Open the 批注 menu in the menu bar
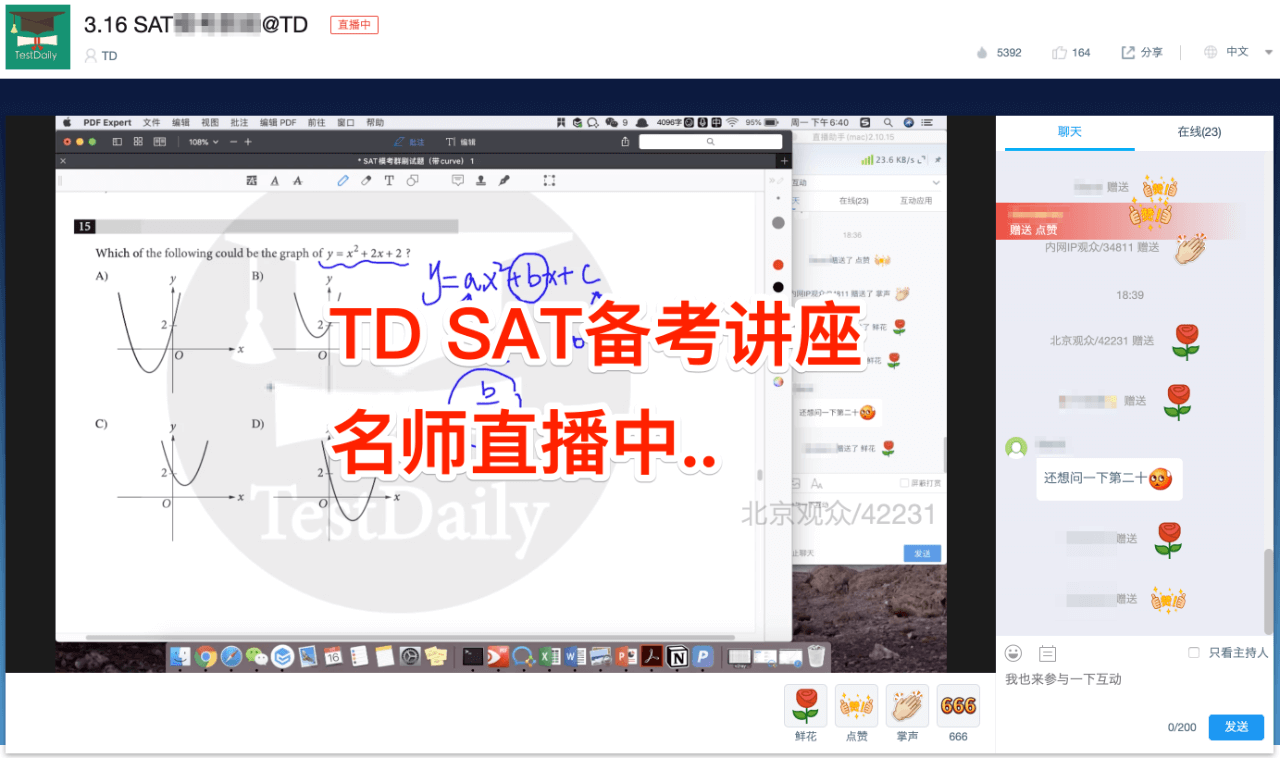Viewport: 1280px width, 758px height. pyautogui.click(x=239, y=123)
